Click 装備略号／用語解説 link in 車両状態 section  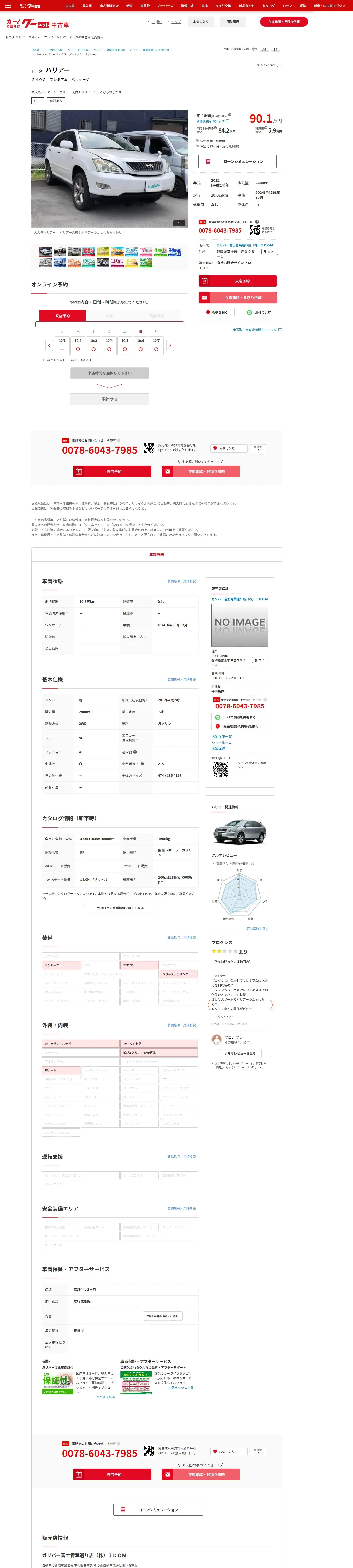181,581
